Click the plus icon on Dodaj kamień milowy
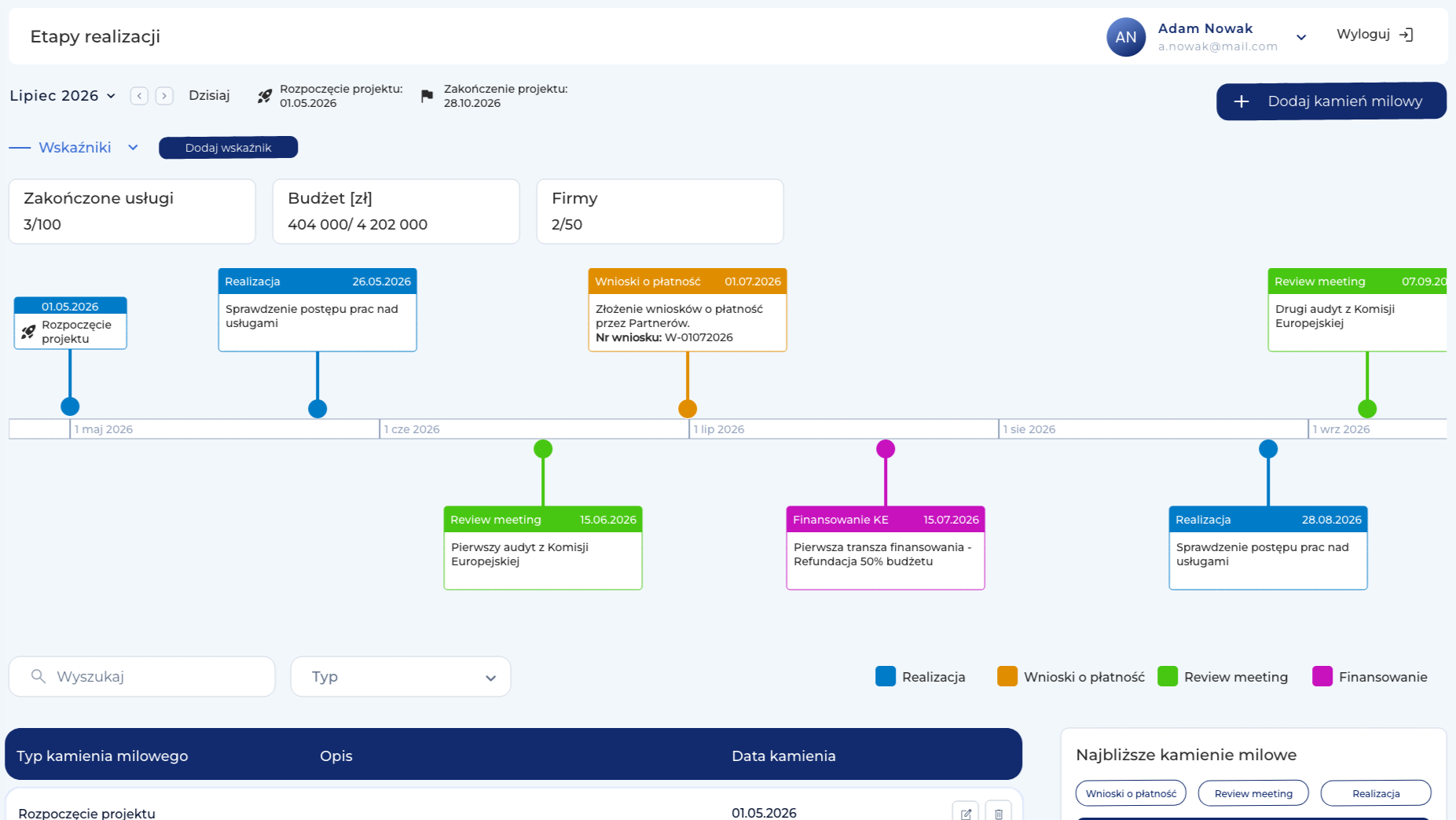The width and height of the screenshot is (1456, 820). click(1241, 101)
